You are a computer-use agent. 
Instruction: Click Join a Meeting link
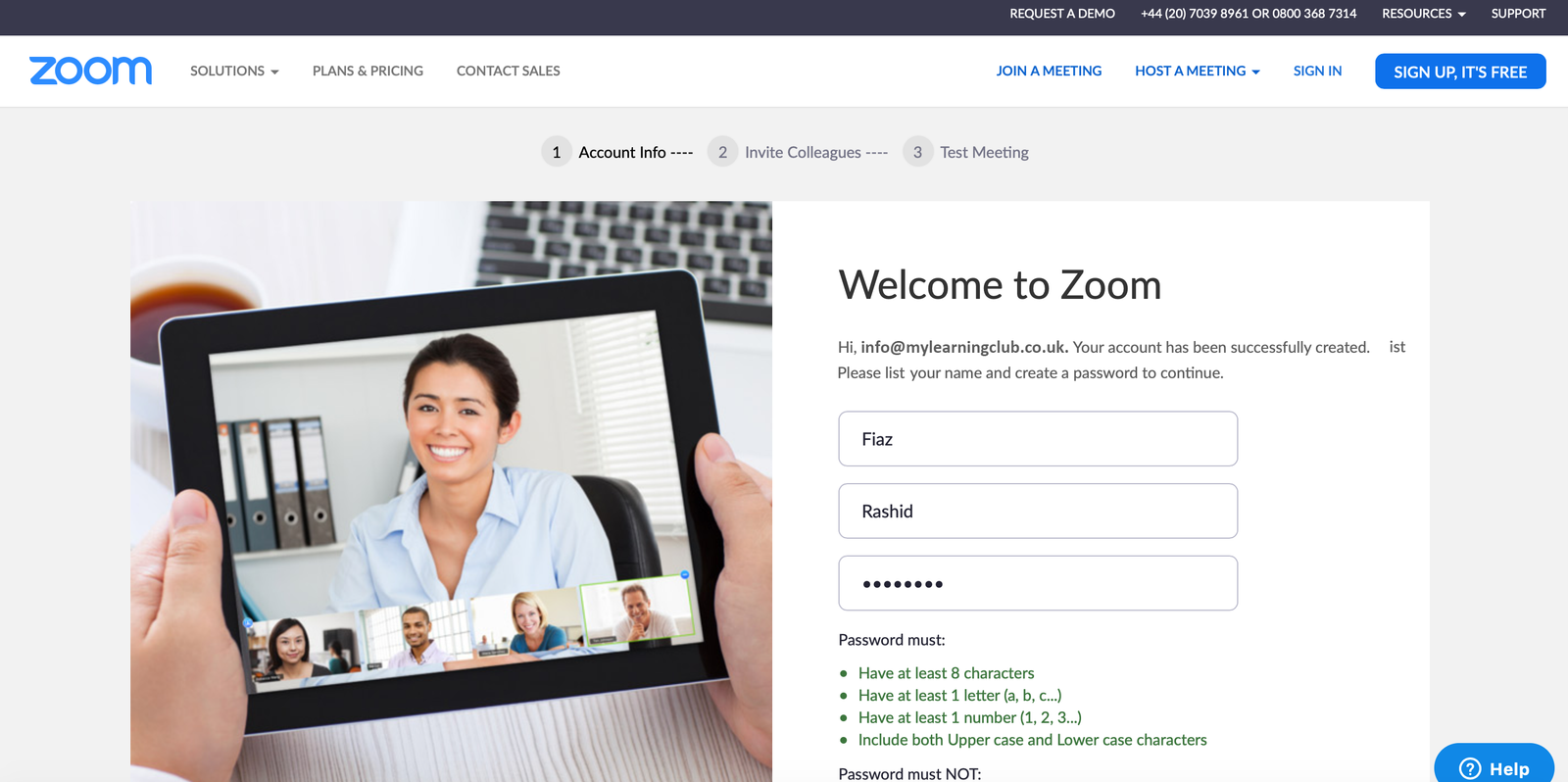pos(1049,71)
